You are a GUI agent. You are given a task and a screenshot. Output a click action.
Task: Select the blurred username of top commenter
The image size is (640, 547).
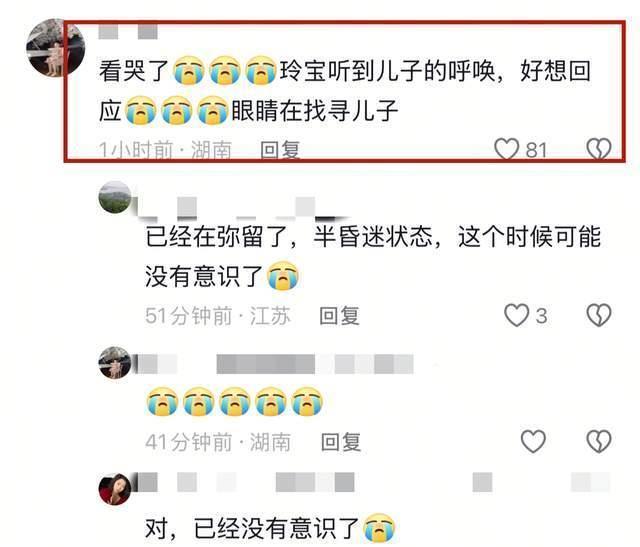tap(128, 32)
